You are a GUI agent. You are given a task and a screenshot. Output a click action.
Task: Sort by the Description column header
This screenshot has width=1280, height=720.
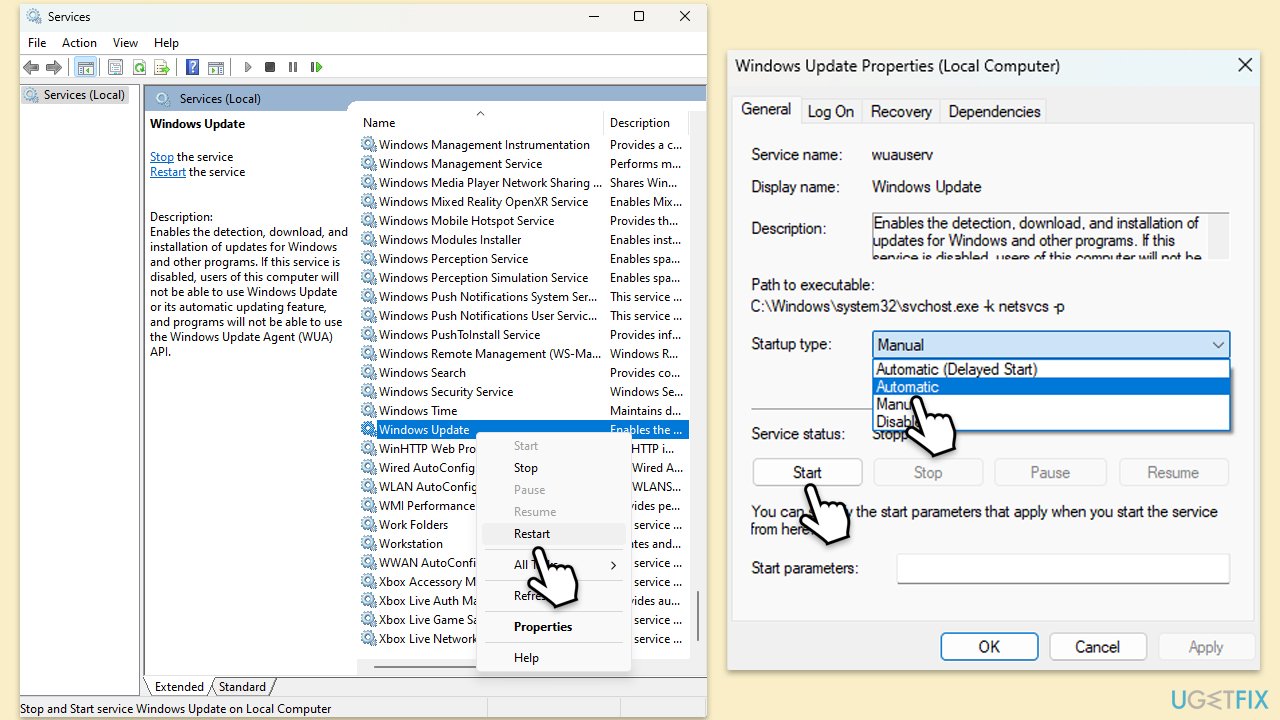tap(646, 122)
